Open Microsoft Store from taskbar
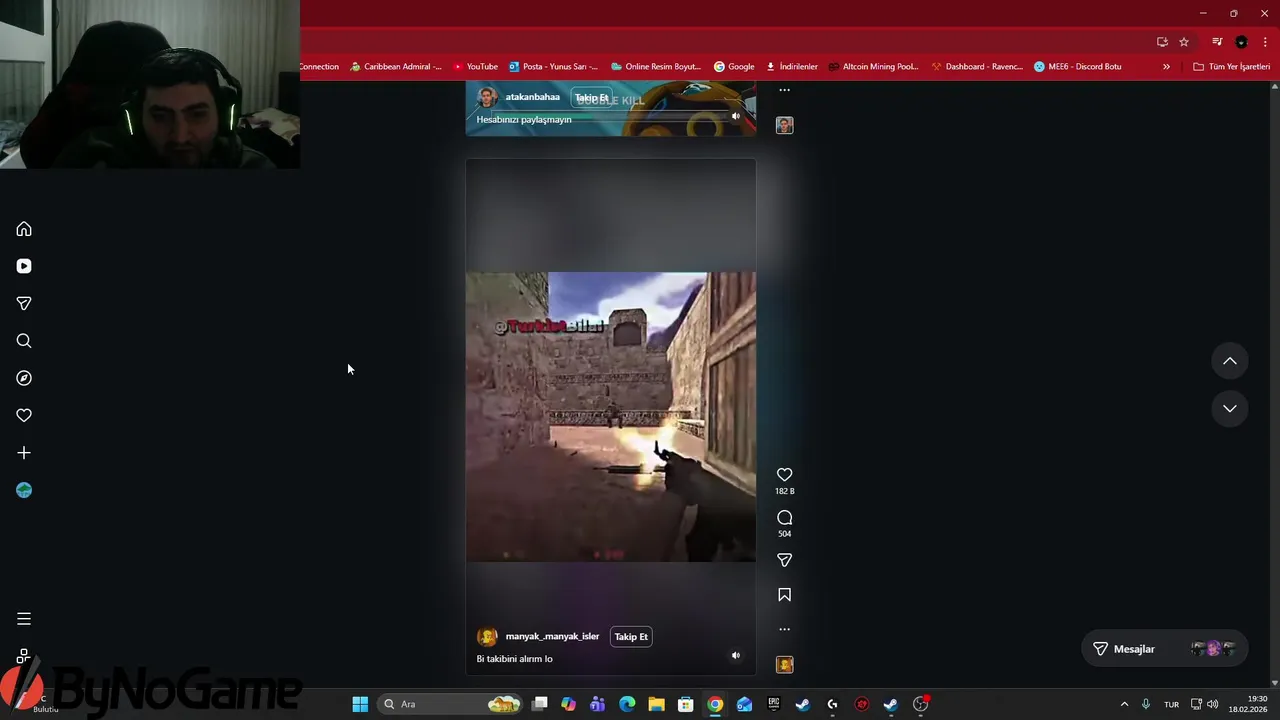This screenshot has height=720, width=1280. pos(686,704)
